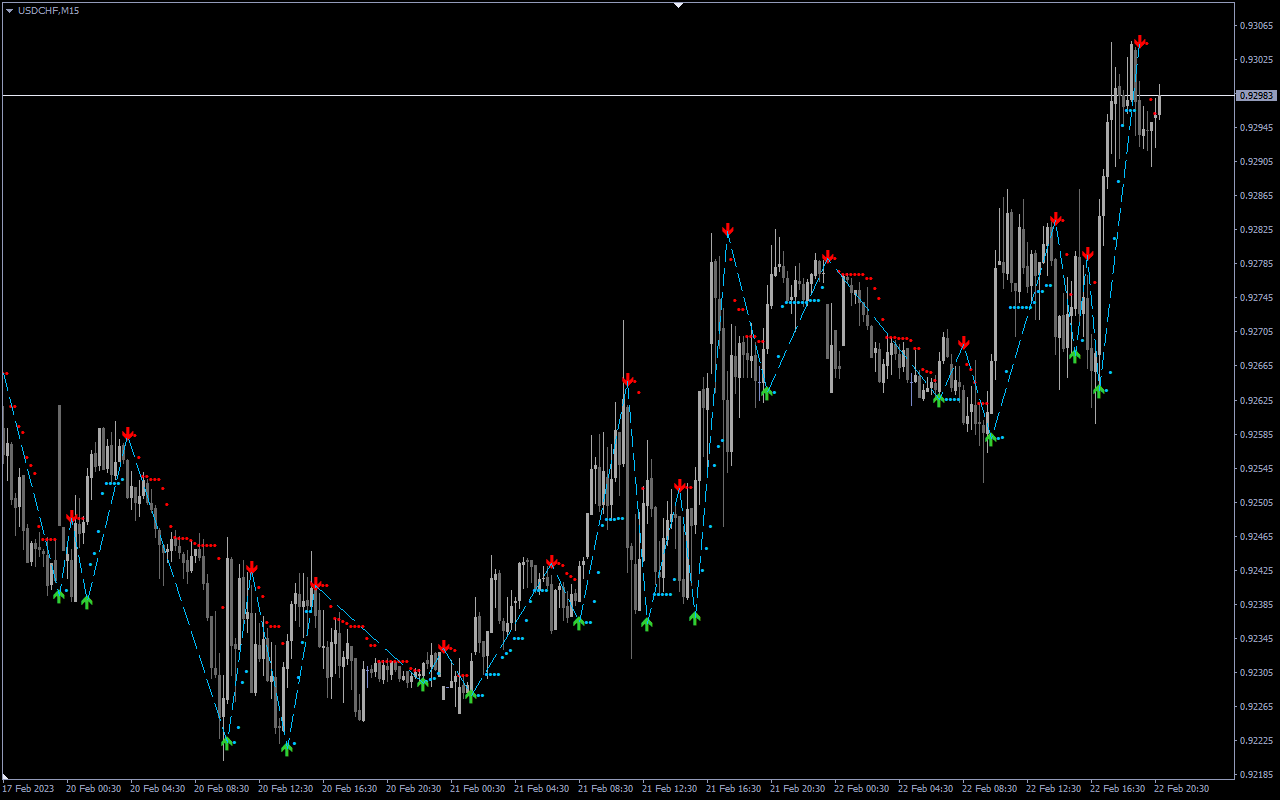Click price label 0.92465 on the price scale
Screen dimensions: 1280x800
coord(1256,537)
